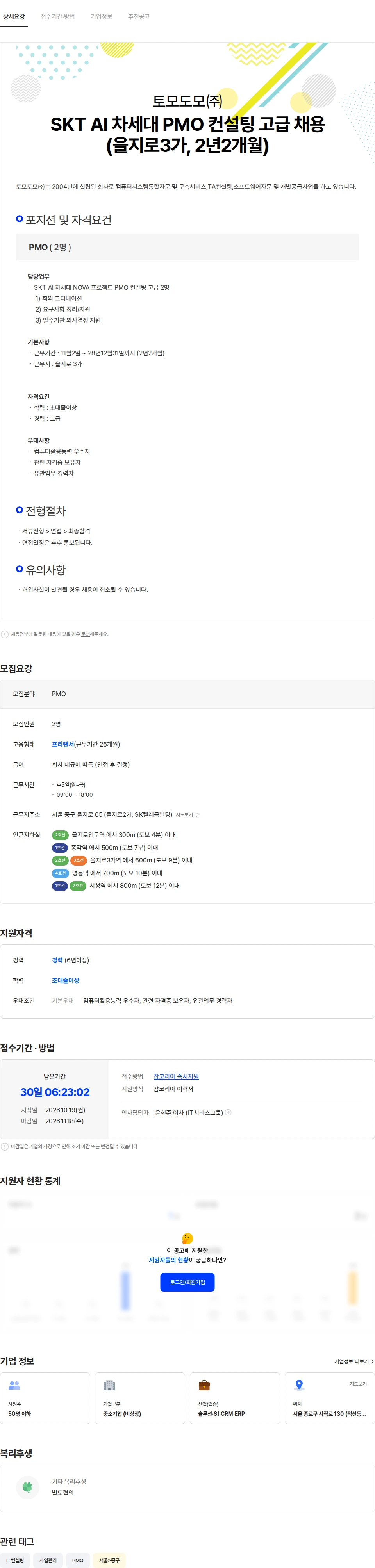
Task: Click the 회사 내규에 따름 salary text
Action: tap(91, 765)
